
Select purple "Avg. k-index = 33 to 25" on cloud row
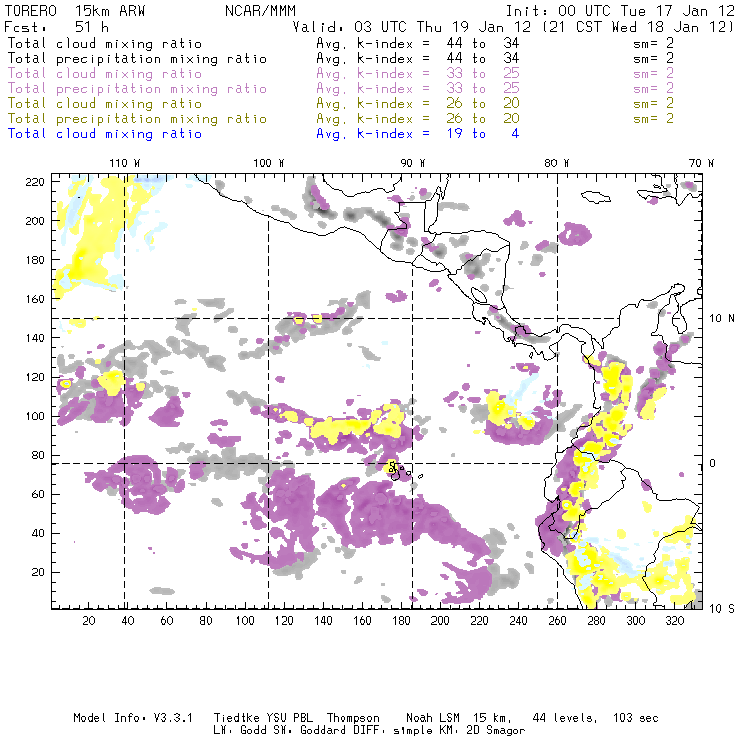[418, 74]
